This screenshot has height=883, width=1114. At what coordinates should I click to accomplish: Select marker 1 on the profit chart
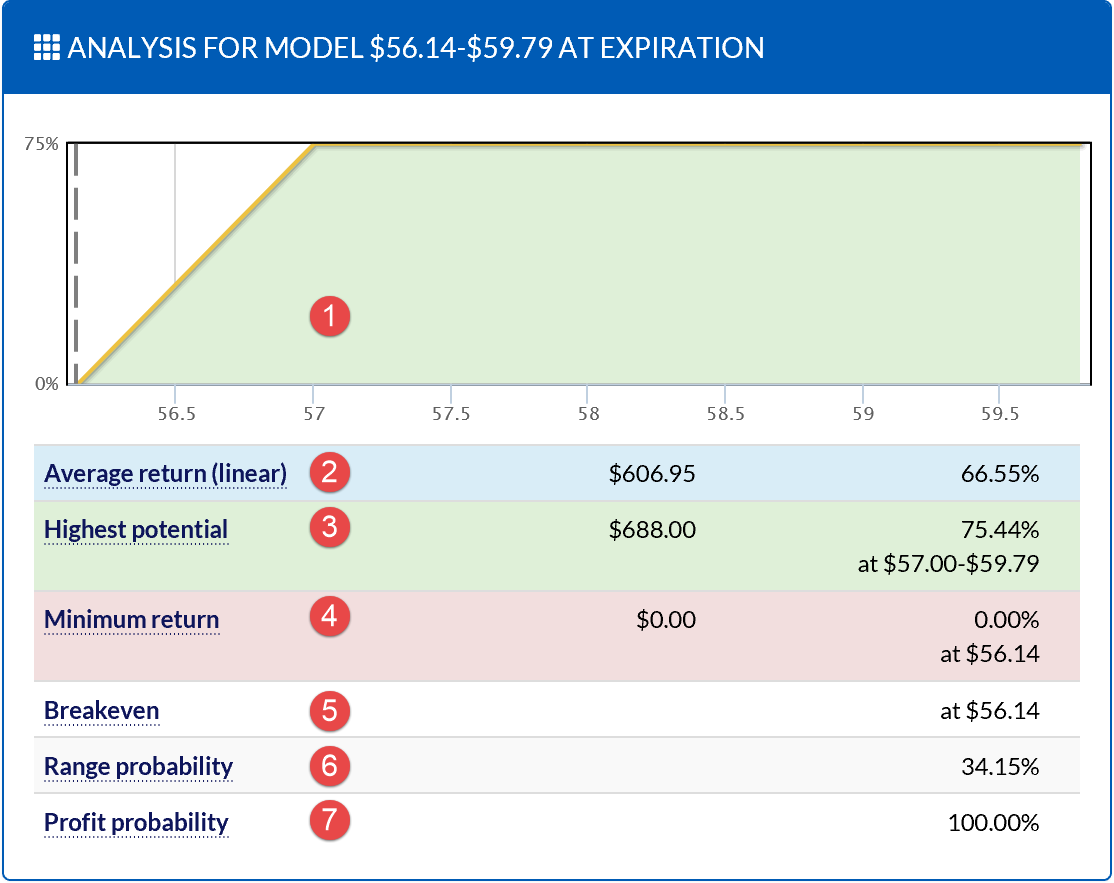pos(328,316)
